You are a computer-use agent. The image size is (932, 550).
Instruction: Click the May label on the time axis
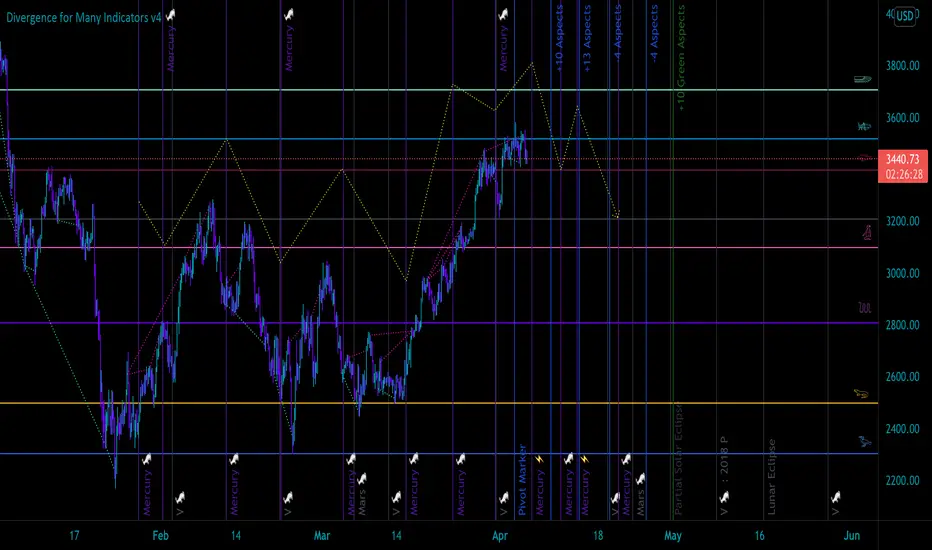(673, 535)
